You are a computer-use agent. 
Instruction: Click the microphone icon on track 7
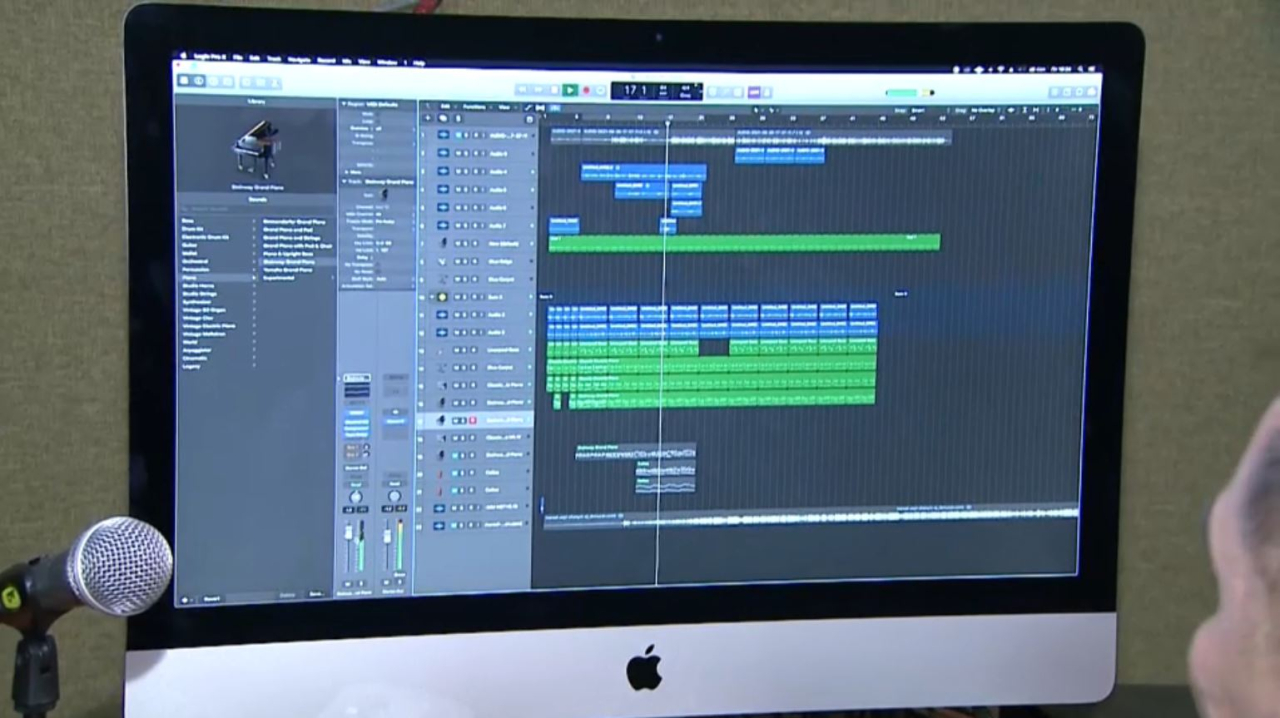pos(443,243)
